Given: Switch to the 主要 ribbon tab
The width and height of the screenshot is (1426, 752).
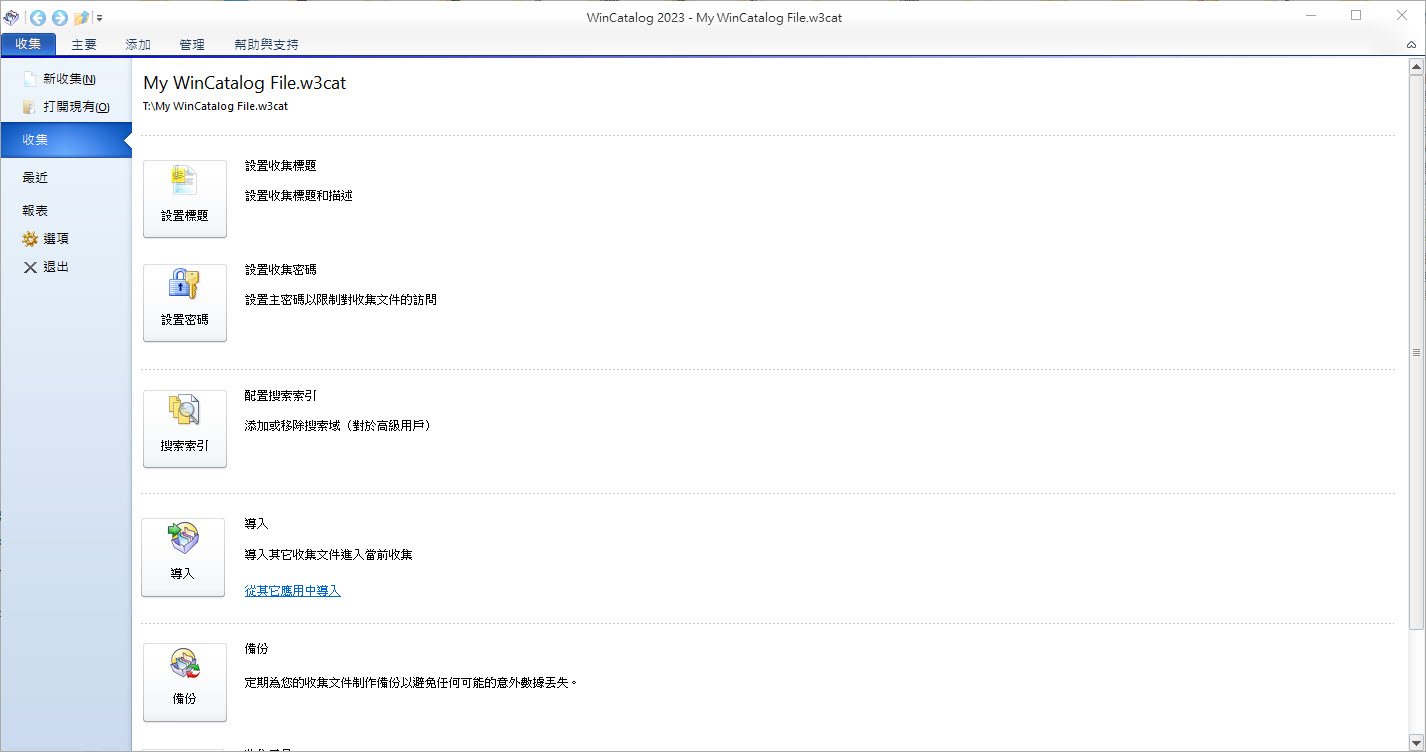Looking at the screenshot, I should coord(83,44).
